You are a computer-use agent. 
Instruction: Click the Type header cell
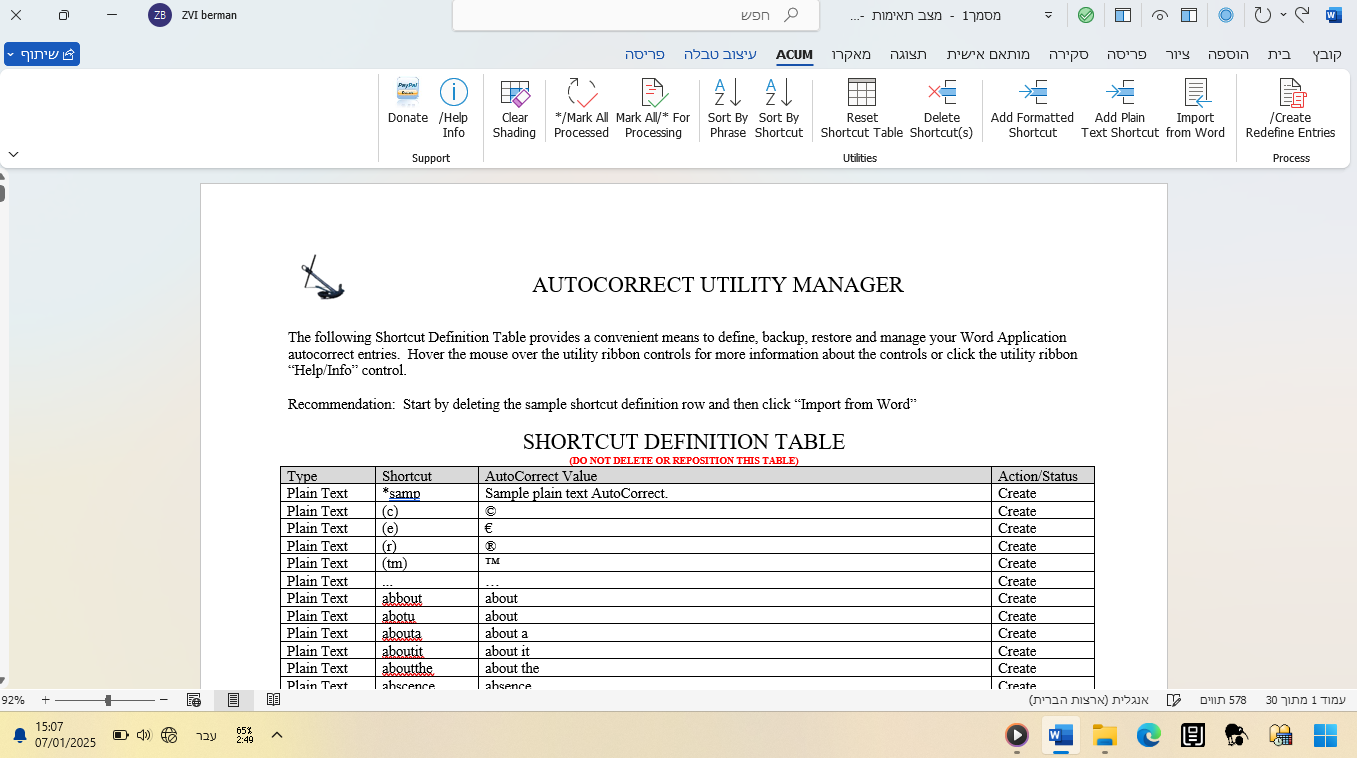[x=328, y=476]
